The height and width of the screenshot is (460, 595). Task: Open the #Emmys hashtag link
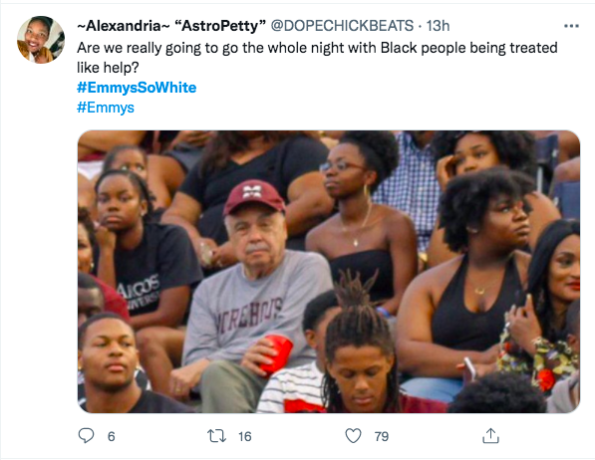click(105, 107)
